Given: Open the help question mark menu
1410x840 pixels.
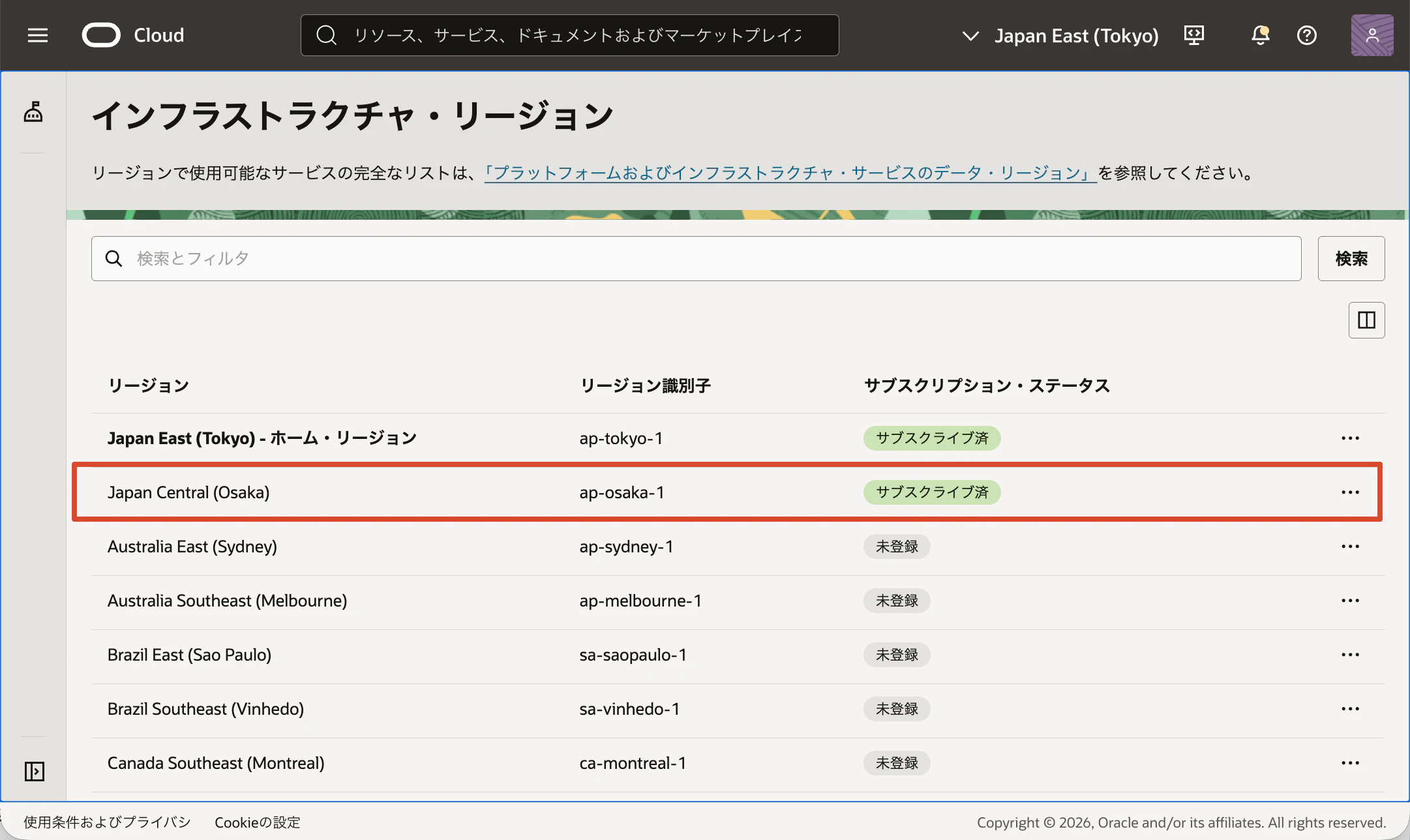Looking at the screenshot, I should tap(1307, 35).
